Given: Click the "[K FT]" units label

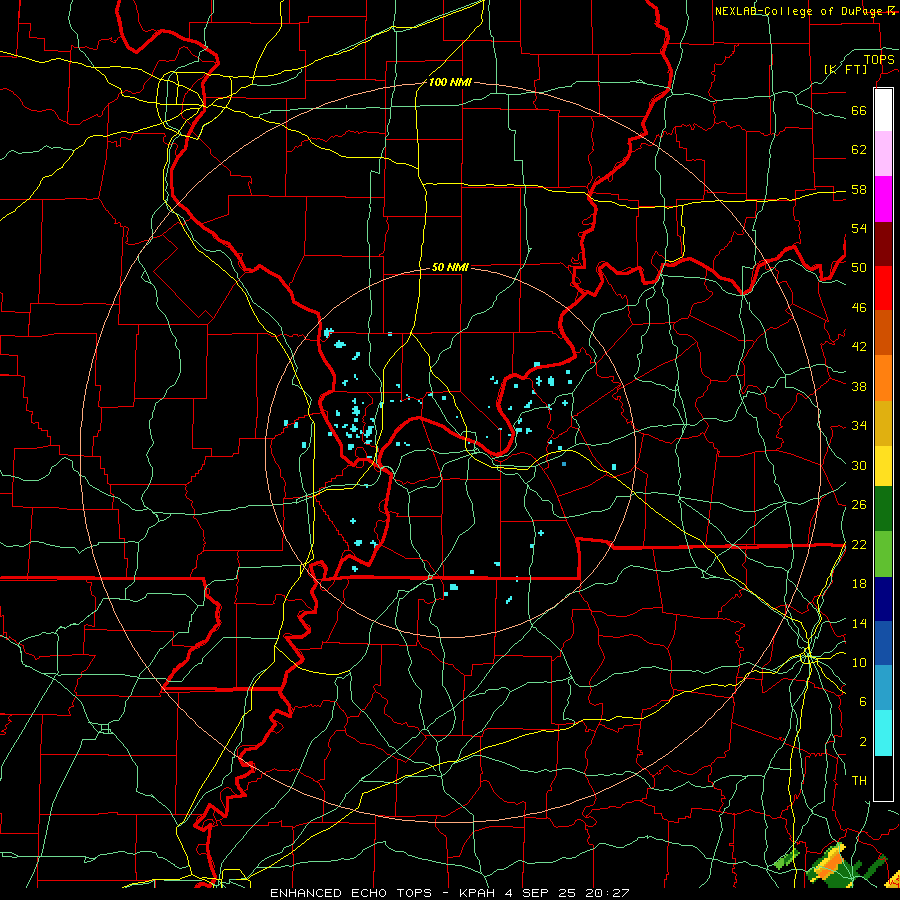Looking at the screenshot, I should coord(846,70).
